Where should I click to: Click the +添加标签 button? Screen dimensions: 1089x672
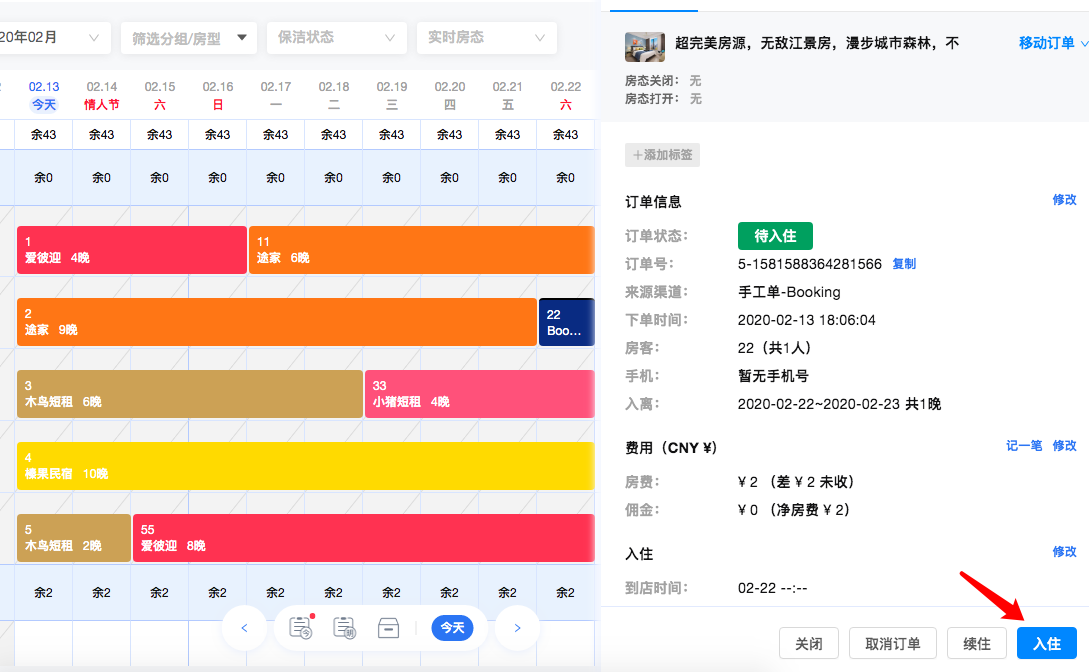point(663,155)
